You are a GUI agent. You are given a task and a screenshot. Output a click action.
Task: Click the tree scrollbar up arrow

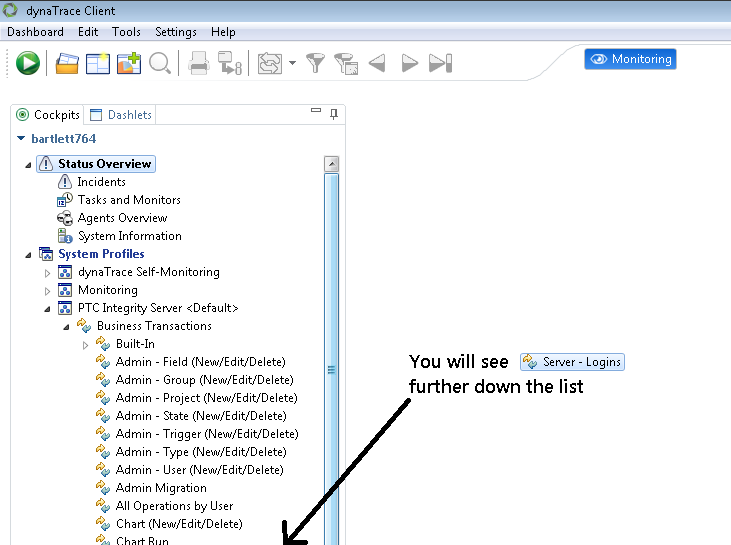pos(331,164)
